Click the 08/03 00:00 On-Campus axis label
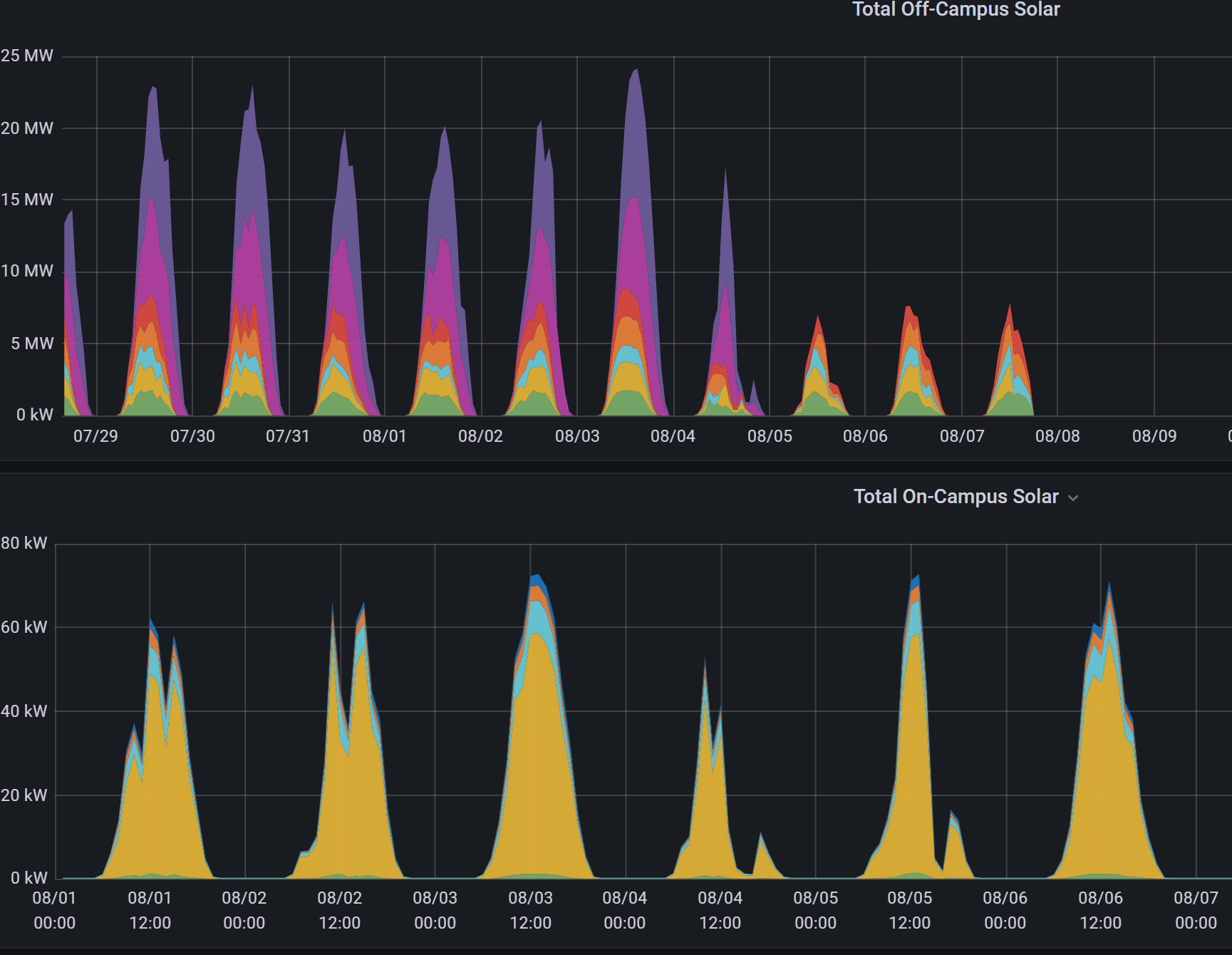1232x955 pixels. pos(435,910)
